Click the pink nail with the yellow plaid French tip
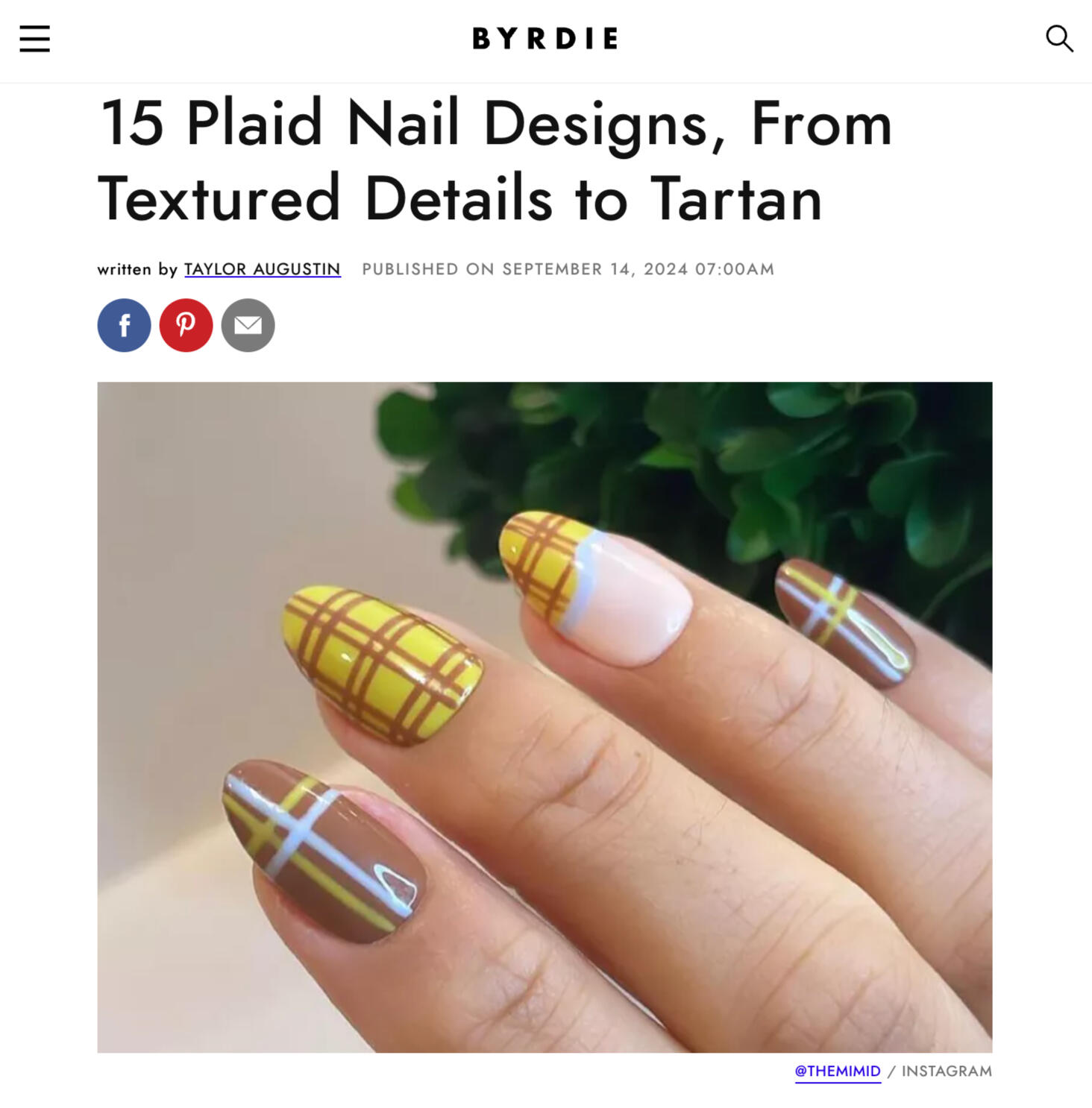This screenshot has height=1108, width=1092. pyautogui.click(x=594, y=588)
